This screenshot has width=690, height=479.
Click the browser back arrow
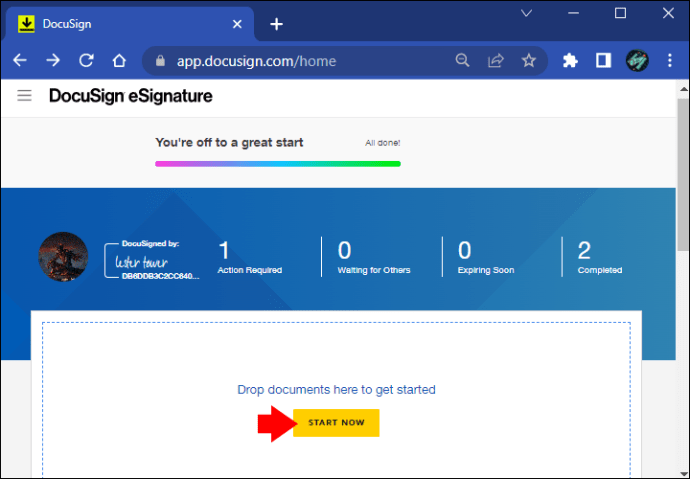click(20, 60)
